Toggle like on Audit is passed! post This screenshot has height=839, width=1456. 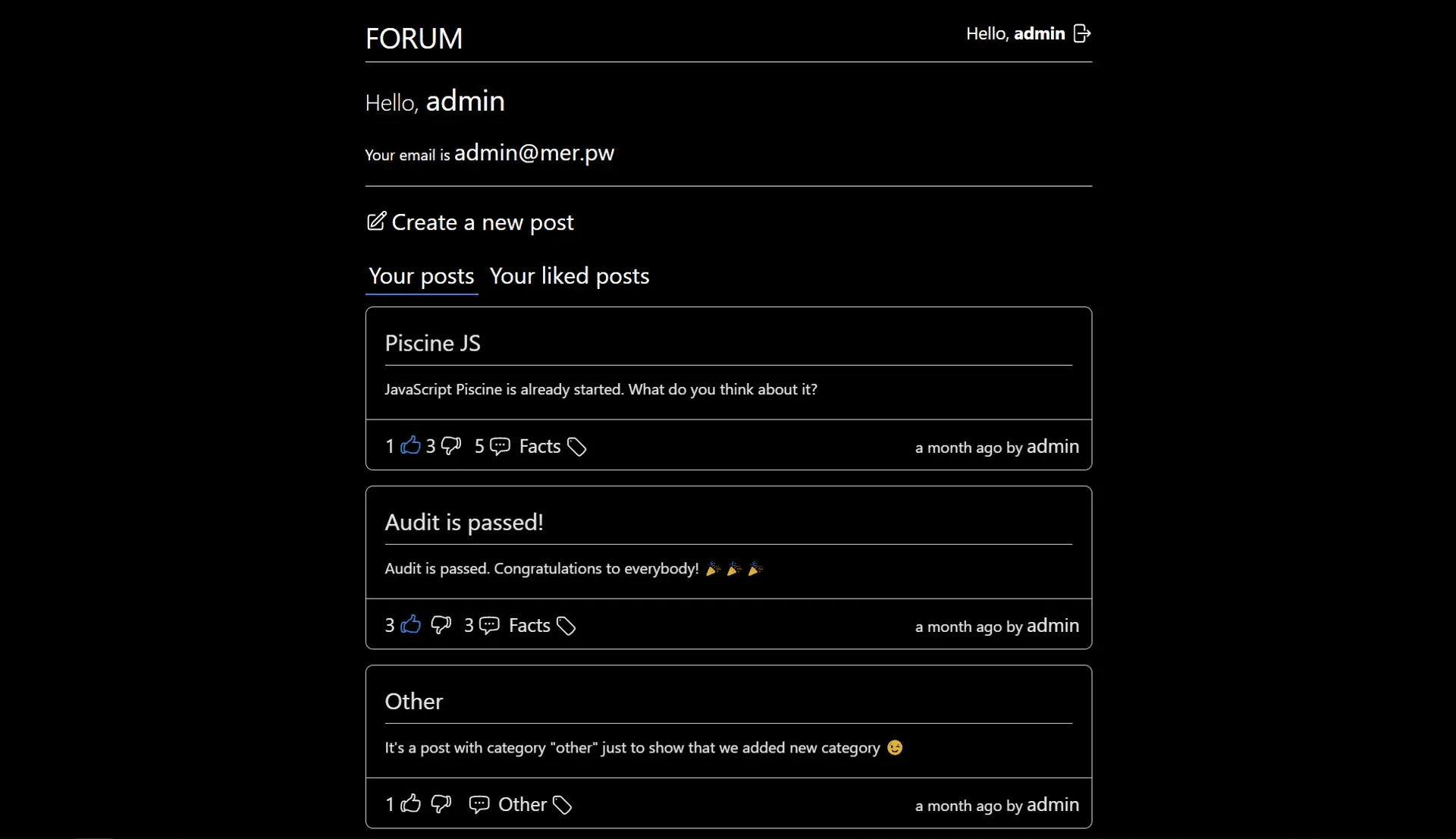pyautogui.click(x=410, y=624)
